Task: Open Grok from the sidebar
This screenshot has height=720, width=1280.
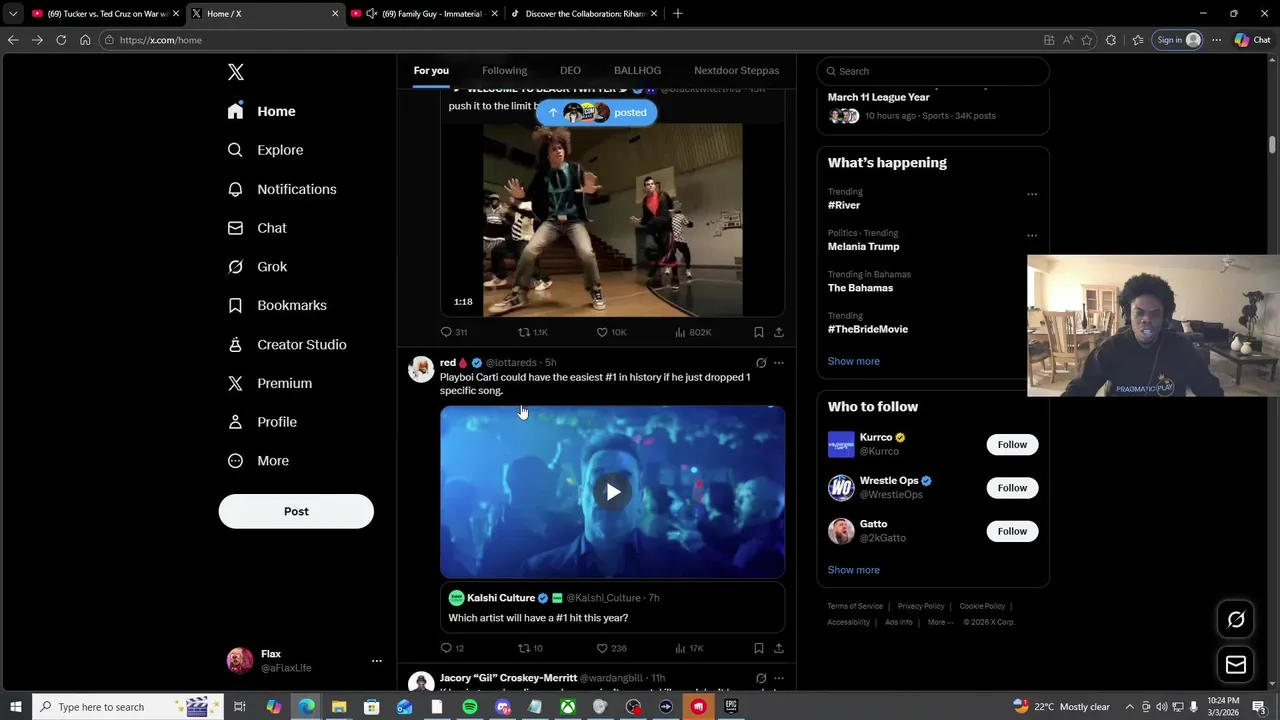Action: [257, 267]
